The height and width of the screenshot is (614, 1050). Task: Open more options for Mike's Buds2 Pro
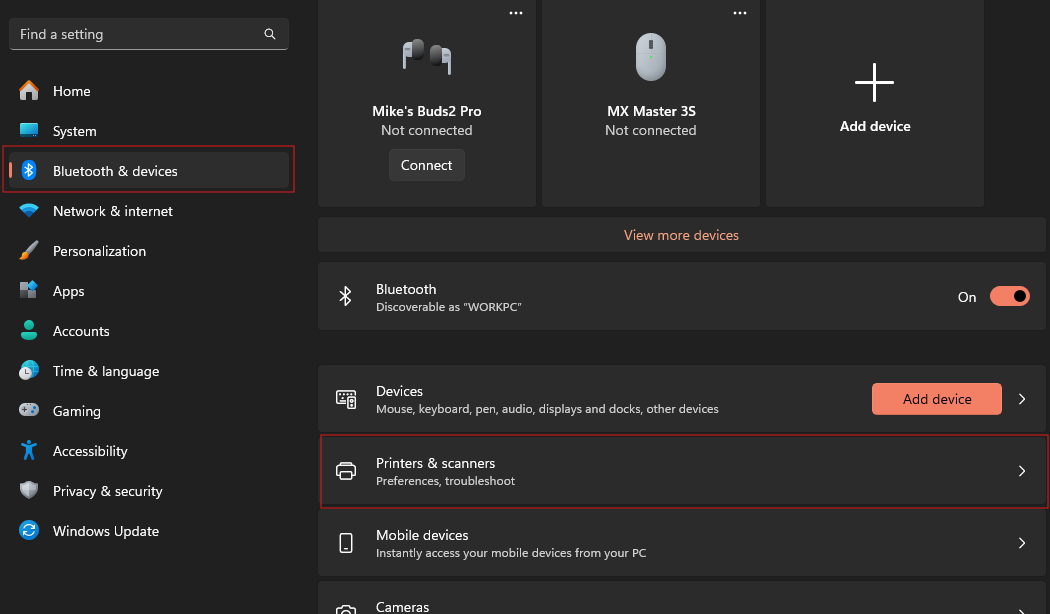pos(516,13)
